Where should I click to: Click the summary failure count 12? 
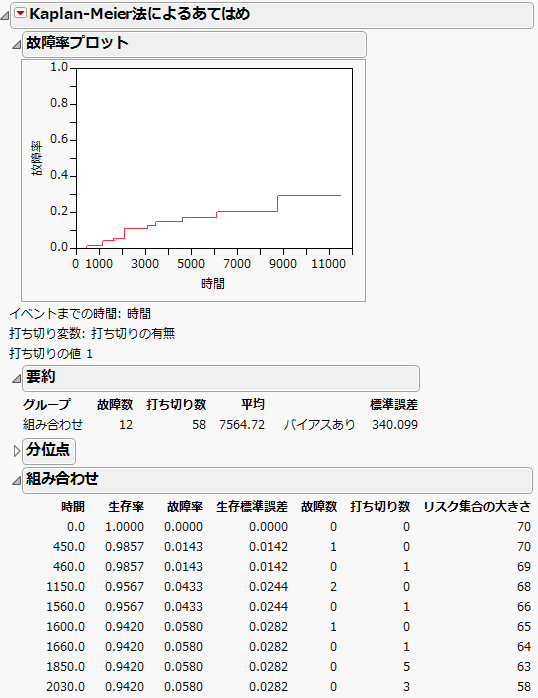pyautogui.click(x=126, y=424)
